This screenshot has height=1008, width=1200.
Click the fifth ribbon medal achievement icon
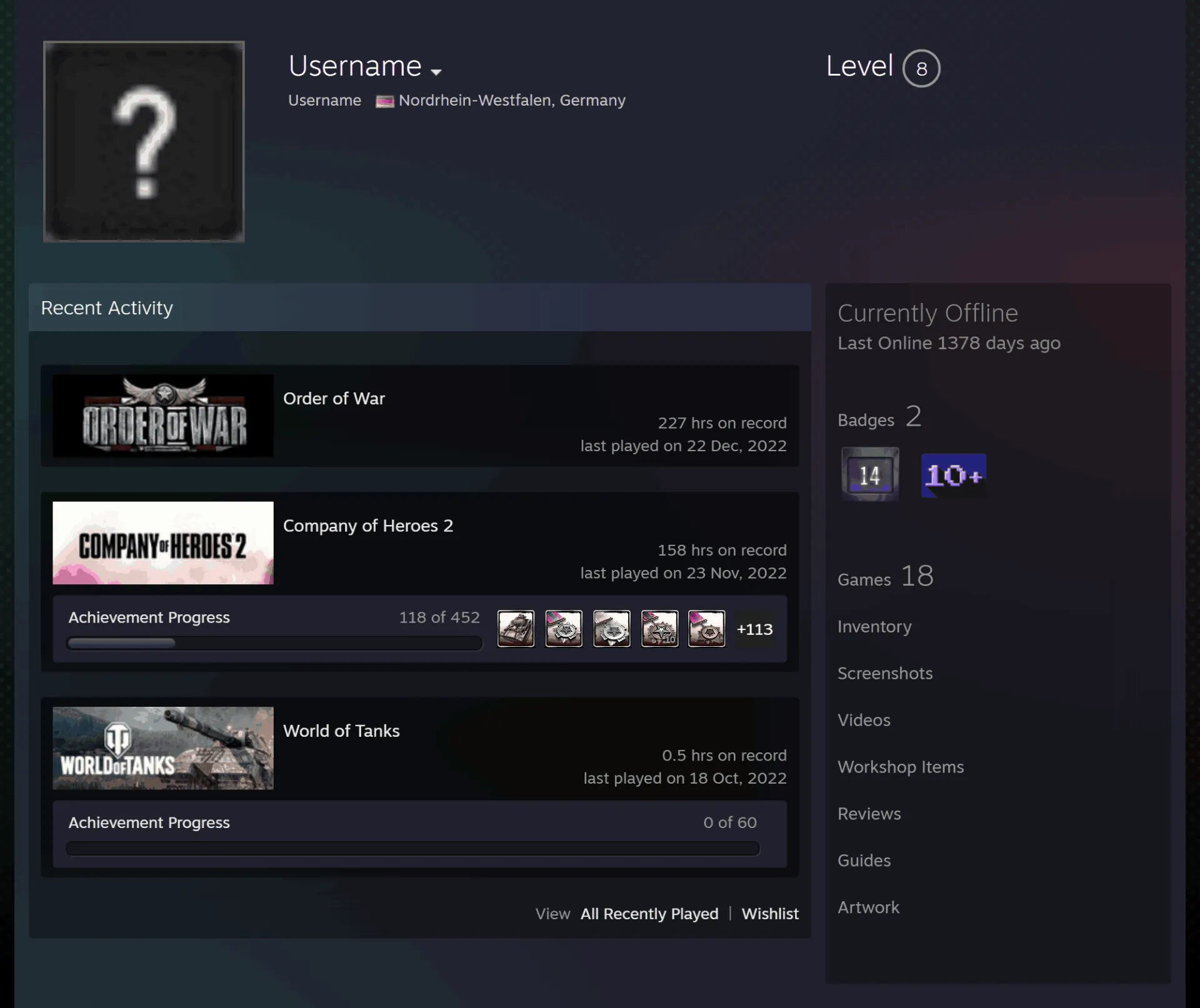coord(707,629)
